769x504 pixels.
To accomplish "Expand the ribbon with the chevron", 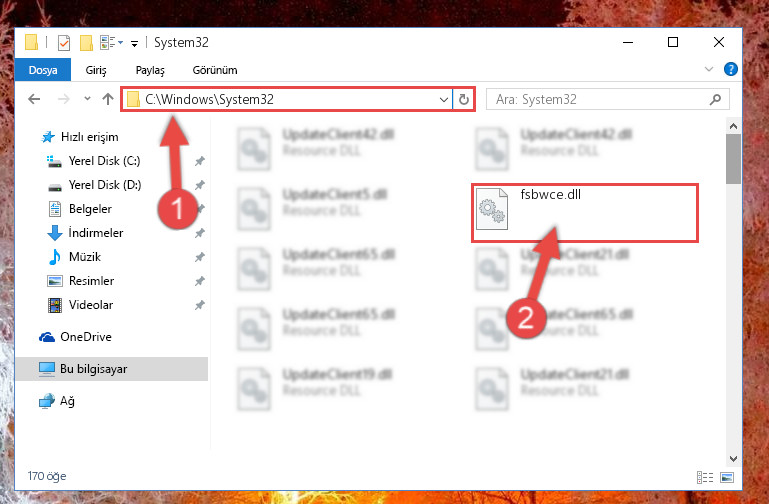I will point(709,70).
